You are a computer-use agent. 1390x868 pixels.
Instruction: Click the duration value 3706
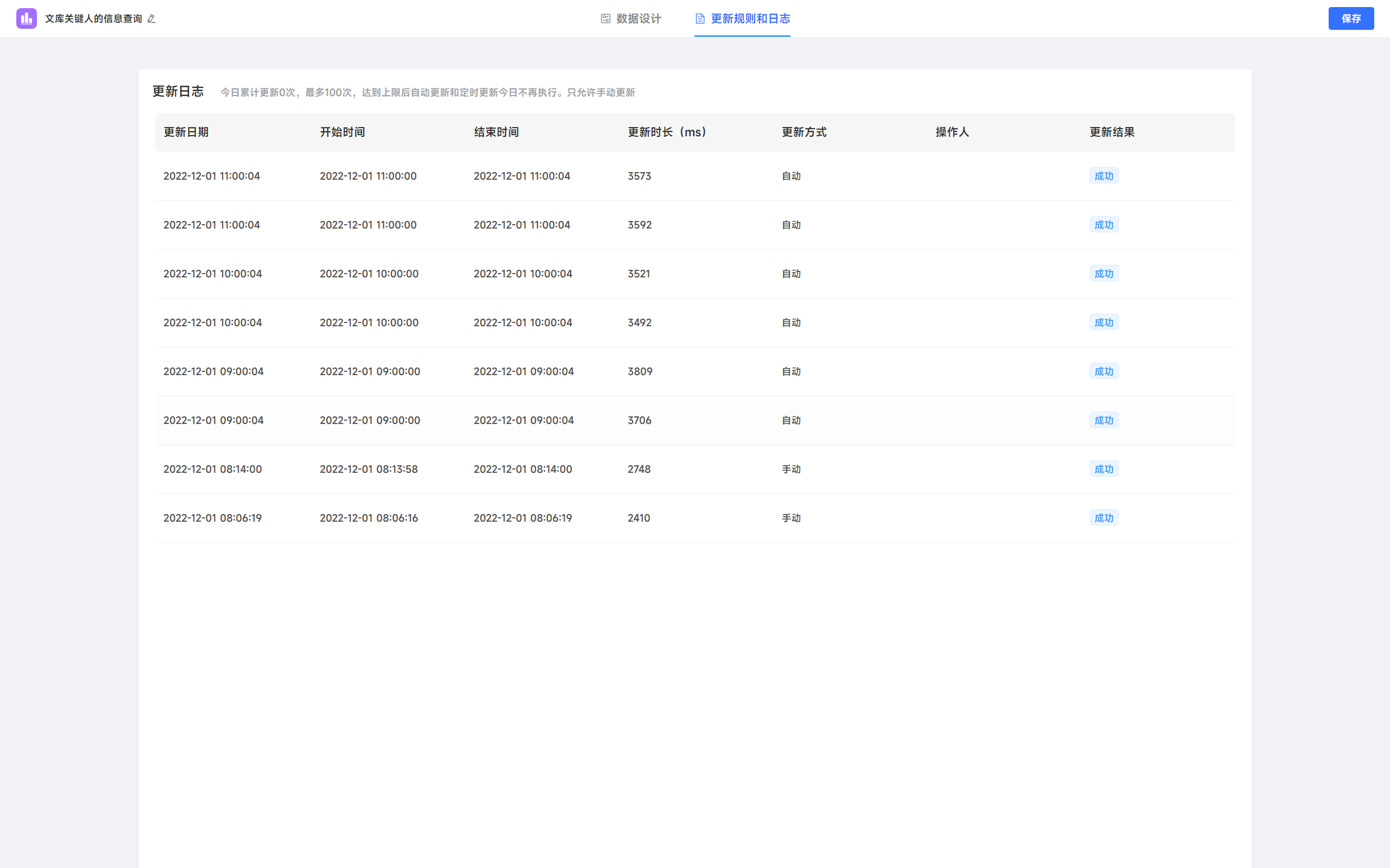(640, 420)
